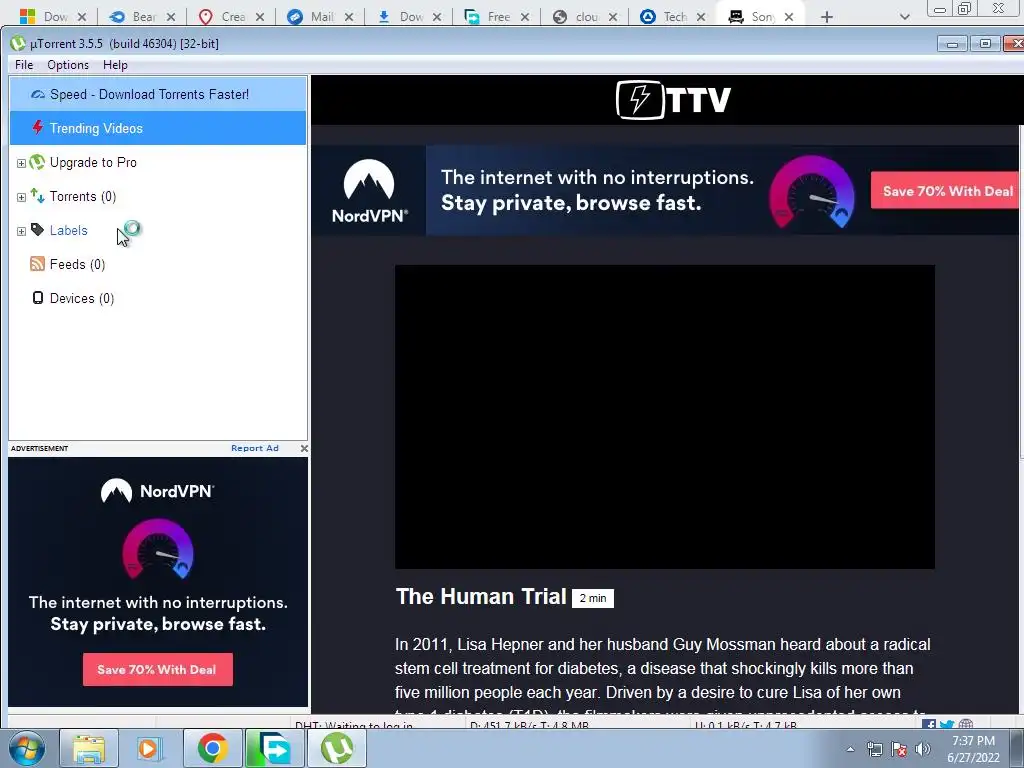Screen dimensions: 1024x768
Task: Play The Human Trial video
Action: click(665, 417)
